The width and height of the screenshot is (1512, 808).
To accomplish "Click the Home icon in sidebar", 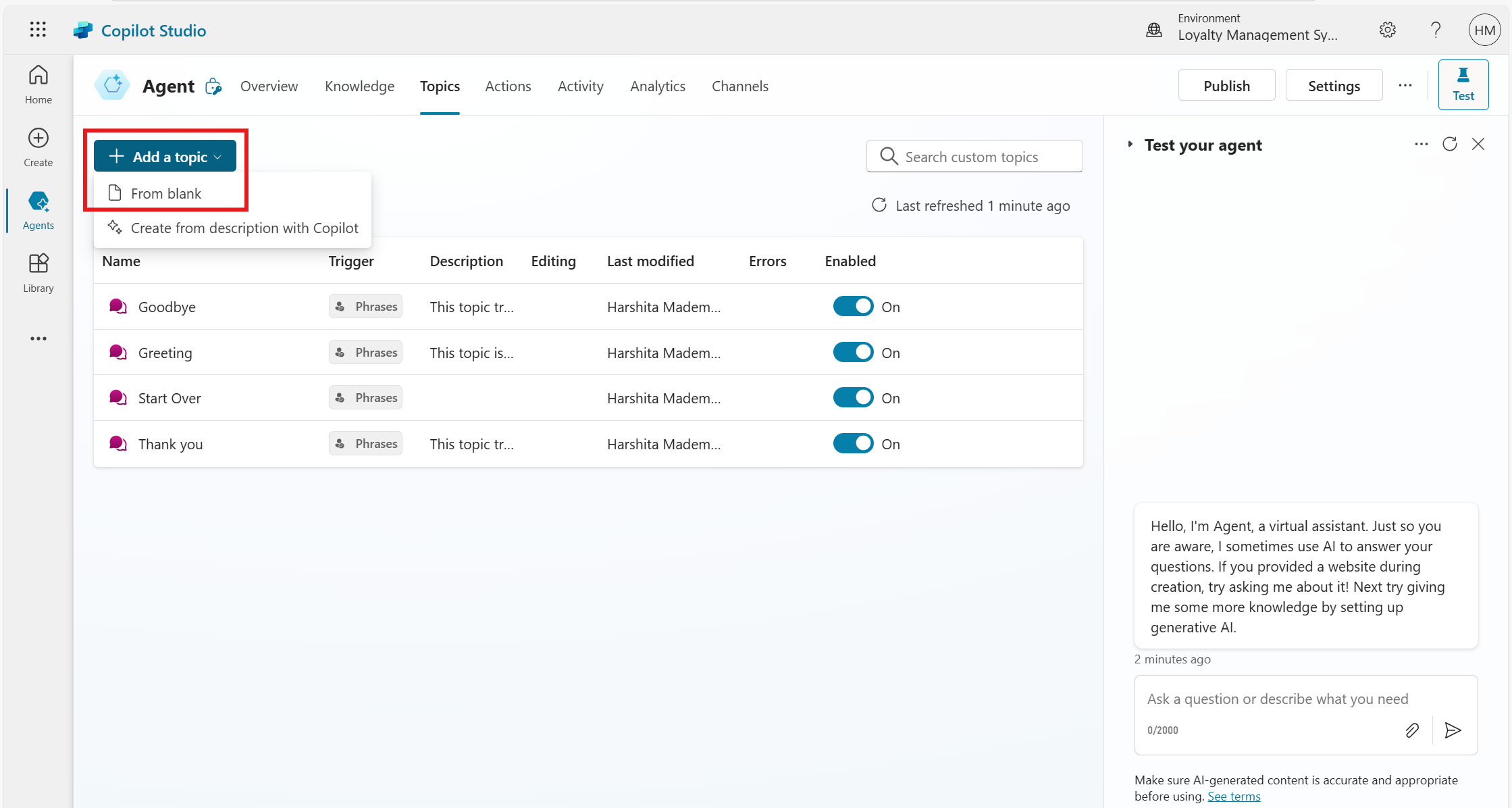I will click(38, 76).
